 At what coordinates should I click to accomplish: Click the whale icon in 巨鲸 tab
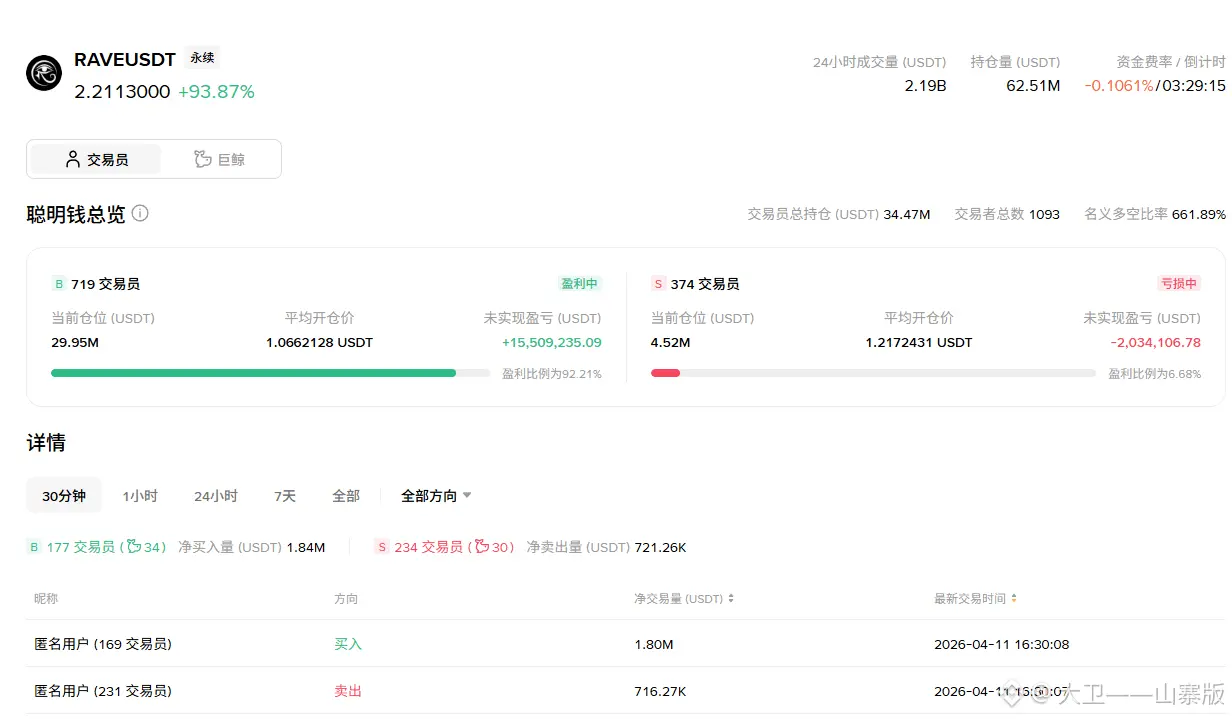coord(203,159)
